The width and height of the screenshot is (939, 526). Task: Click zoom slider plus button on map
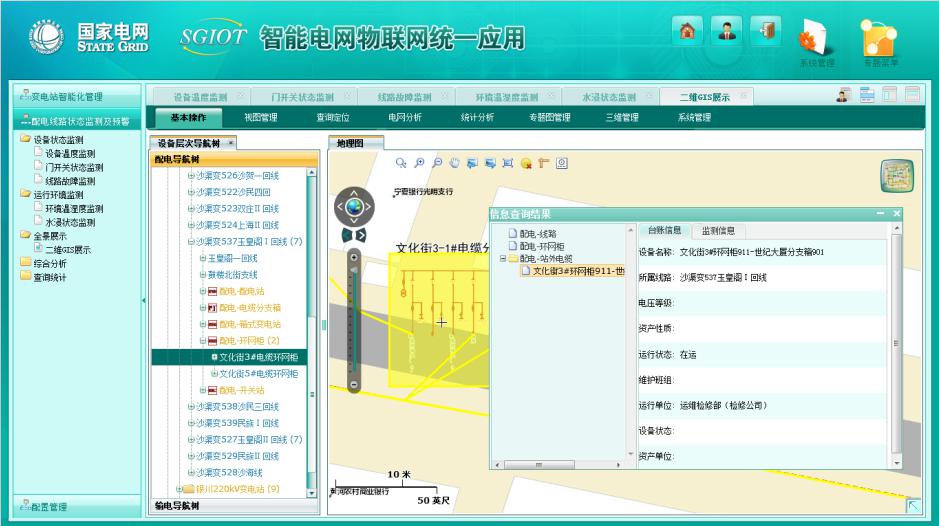pyautogui.click(x=353, y=256)
